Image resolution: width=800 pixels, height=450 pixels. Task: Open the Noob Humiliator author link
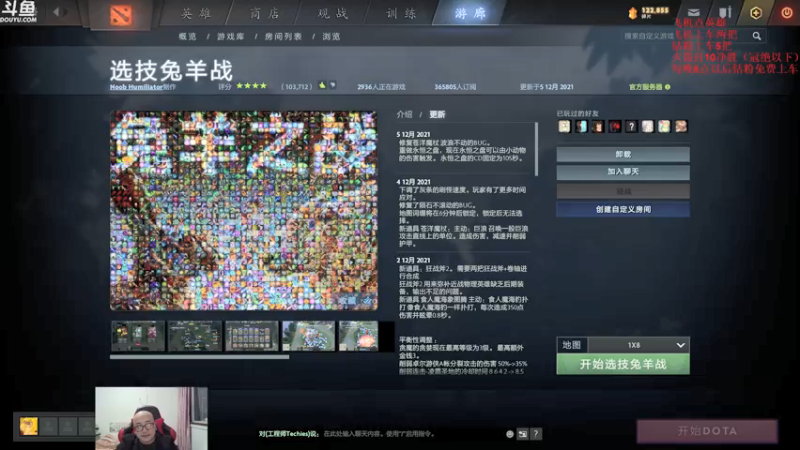136,87
